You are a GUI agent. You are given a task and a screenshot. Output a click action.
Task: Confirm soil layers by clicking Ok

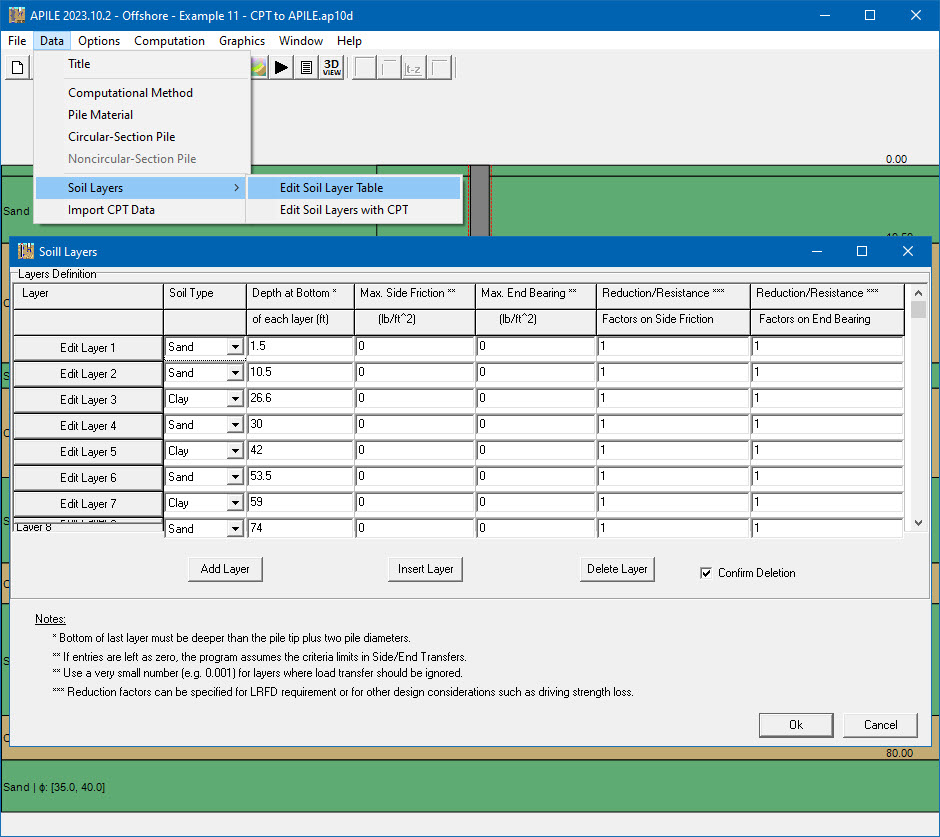click(x=796, y=724)
